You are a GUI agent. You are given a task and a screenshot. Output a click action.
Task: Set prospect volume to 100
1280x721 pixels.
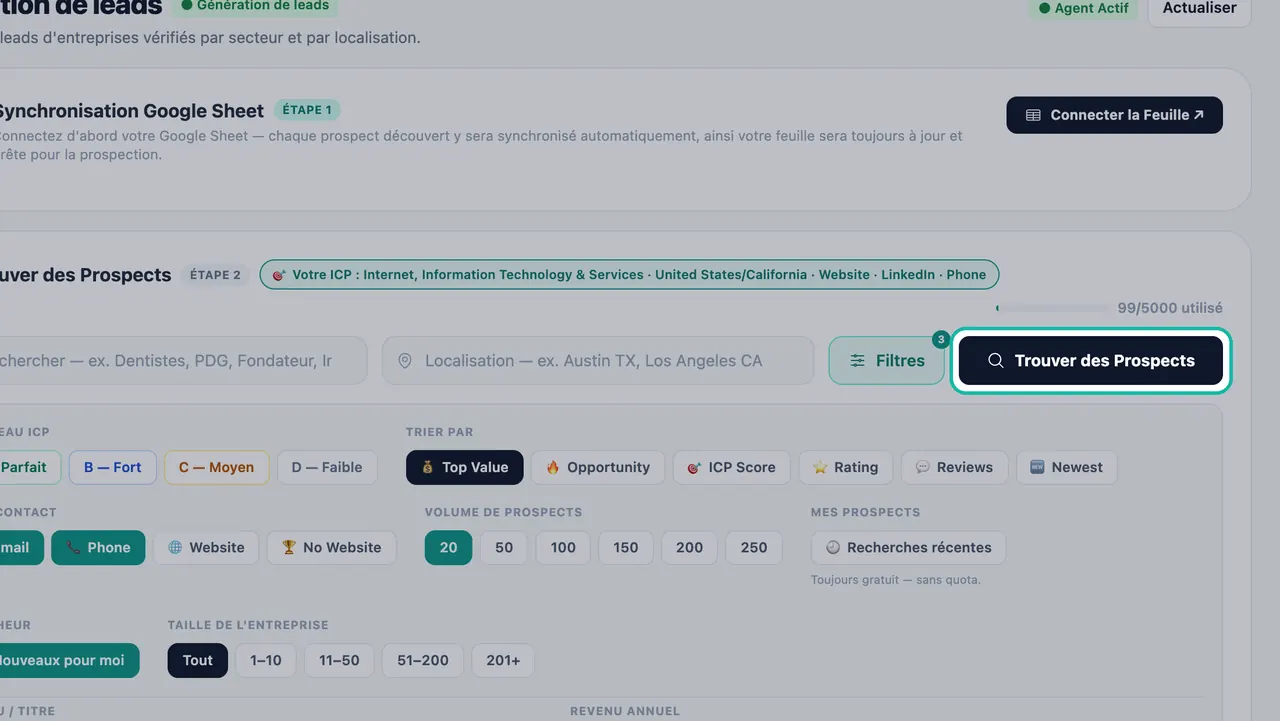click(x=563, y=547)
